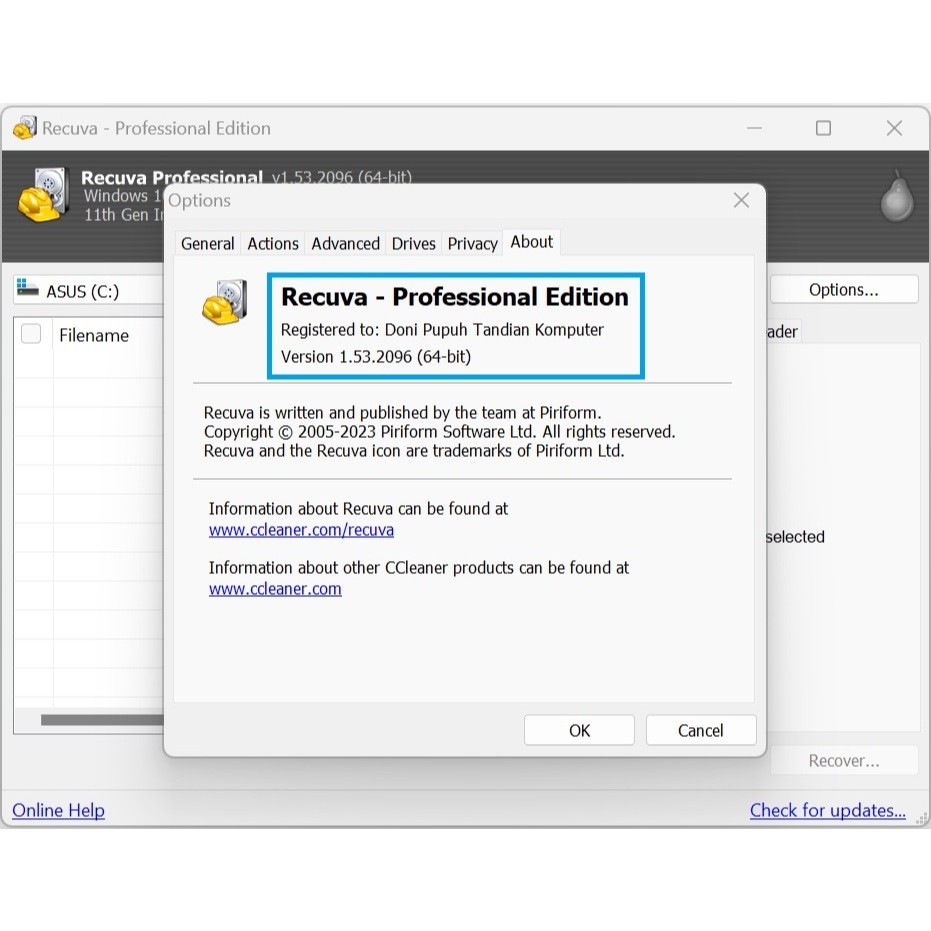The width and height of the screenshot is (931, 931).
Task: Click the Recuva title bar app icon
Action: pos(24,128)
